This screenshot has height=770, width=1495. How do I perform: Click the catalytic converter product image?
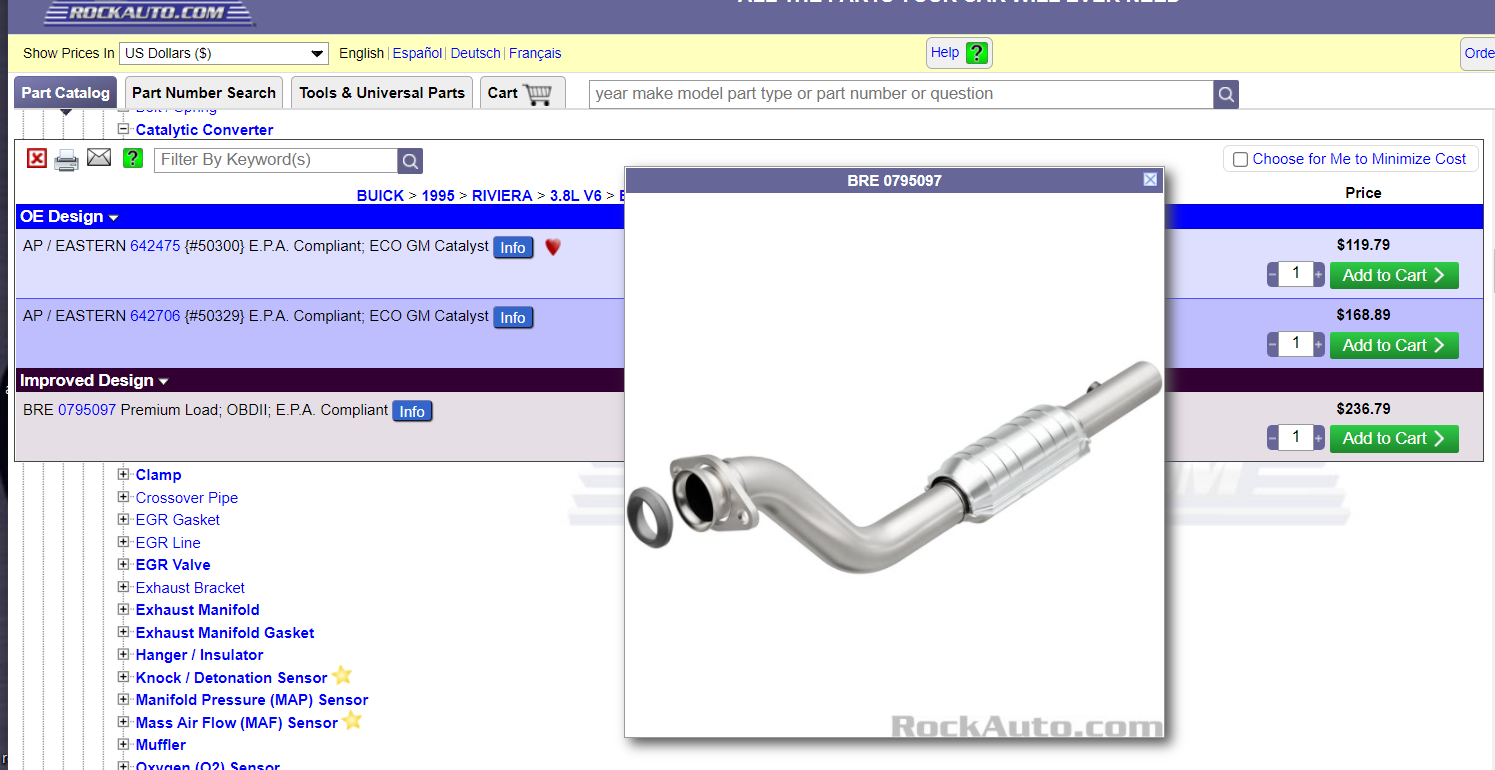click(x=894, y=466)
